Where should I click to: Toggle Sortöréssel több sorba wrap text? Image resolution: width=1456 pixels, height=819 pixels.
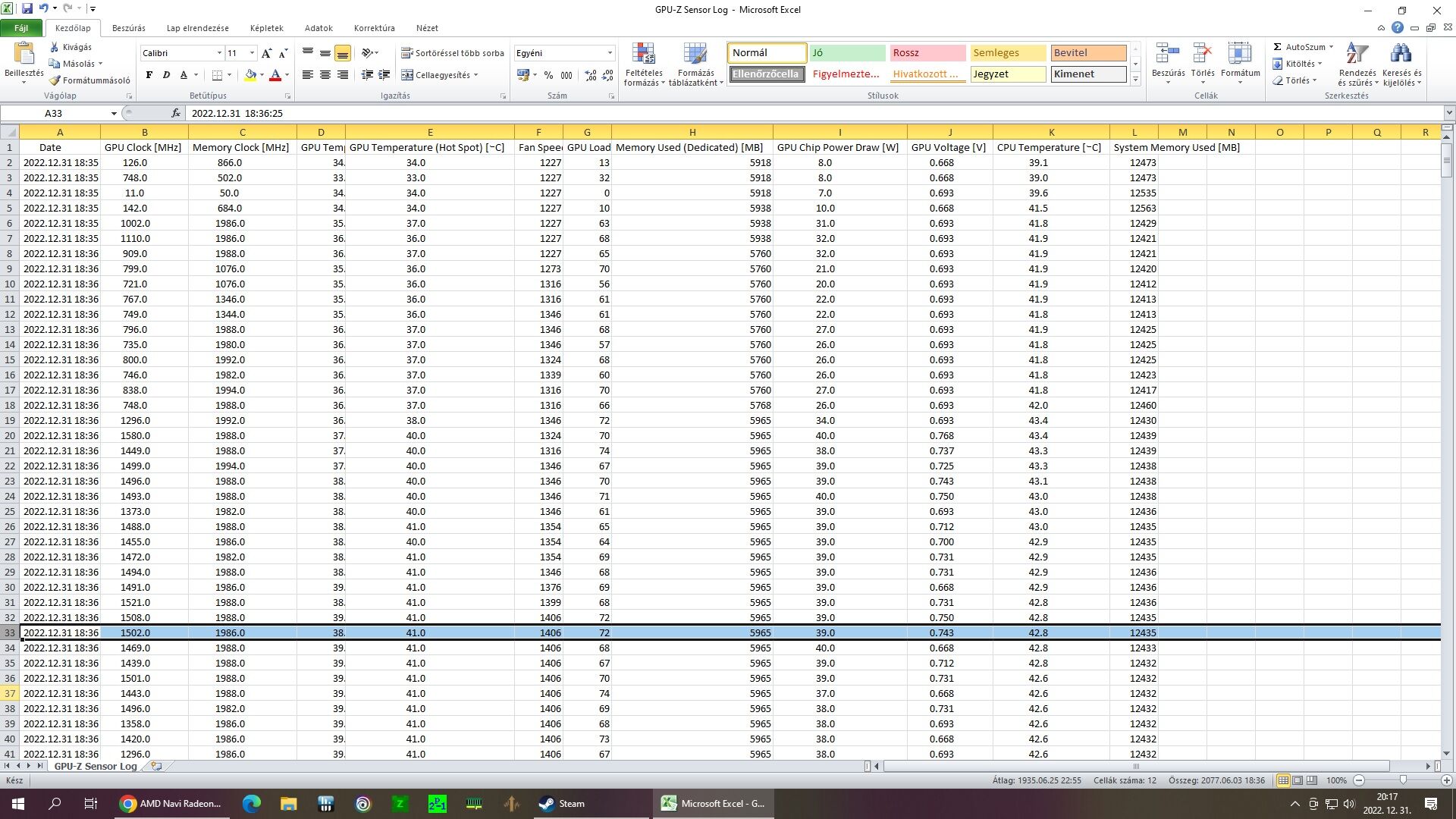tap(453, 53)
